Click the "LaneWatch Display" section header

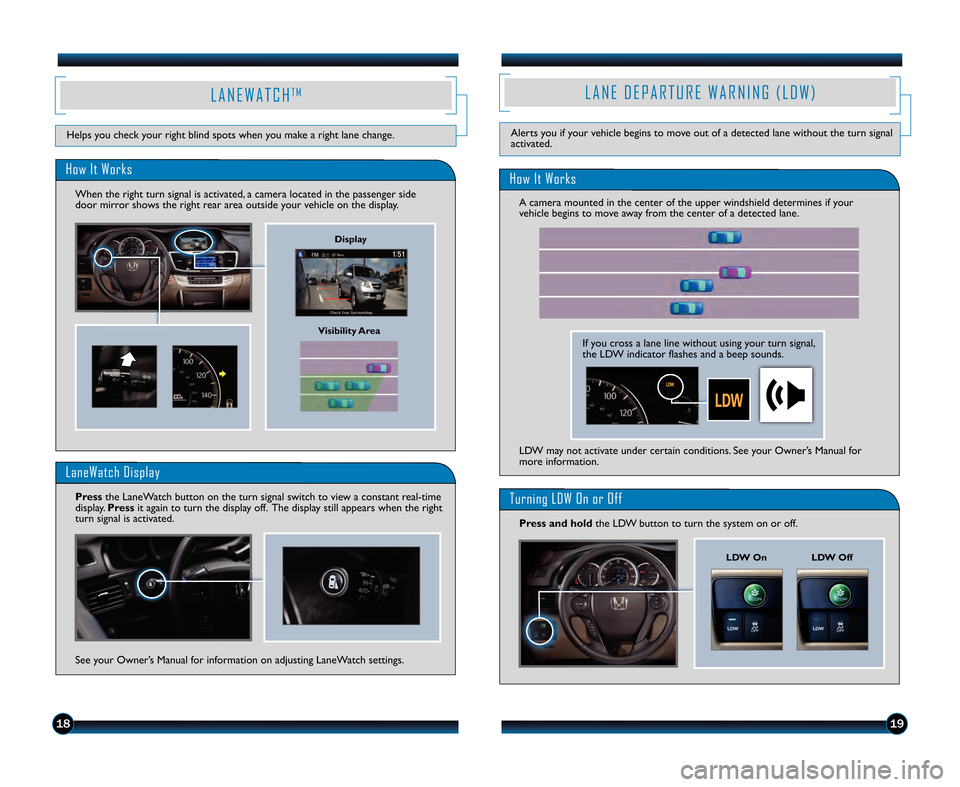[x=112, y=472]
